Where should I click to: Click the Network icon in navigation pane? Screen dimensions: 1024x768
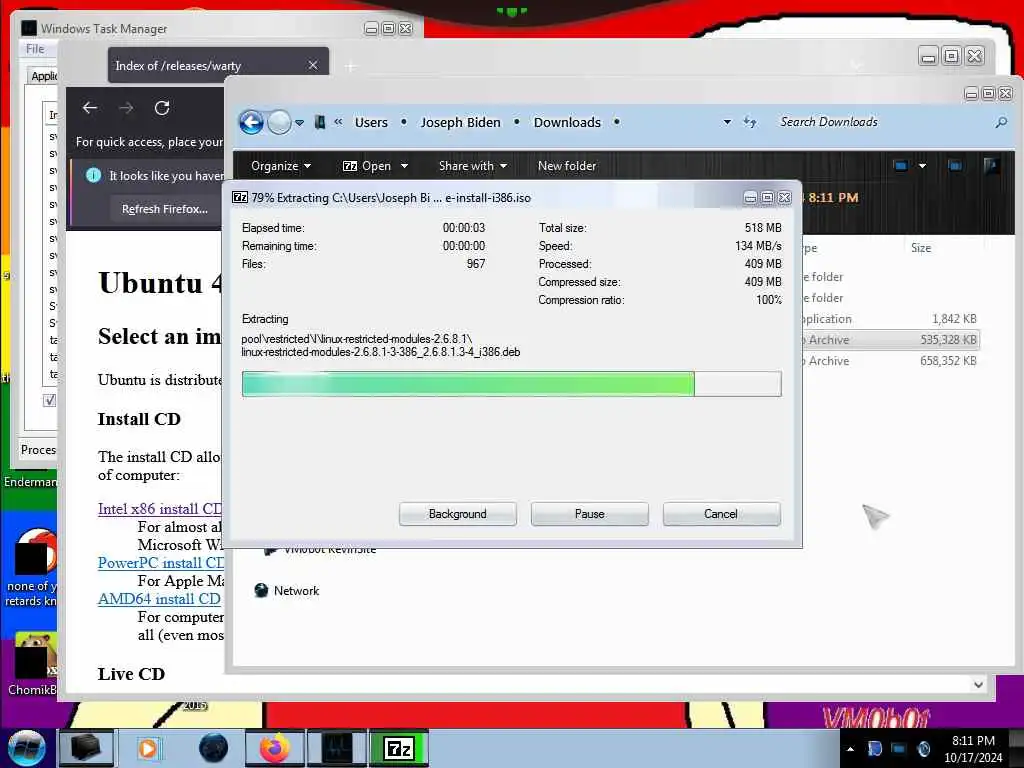point(261,590)
